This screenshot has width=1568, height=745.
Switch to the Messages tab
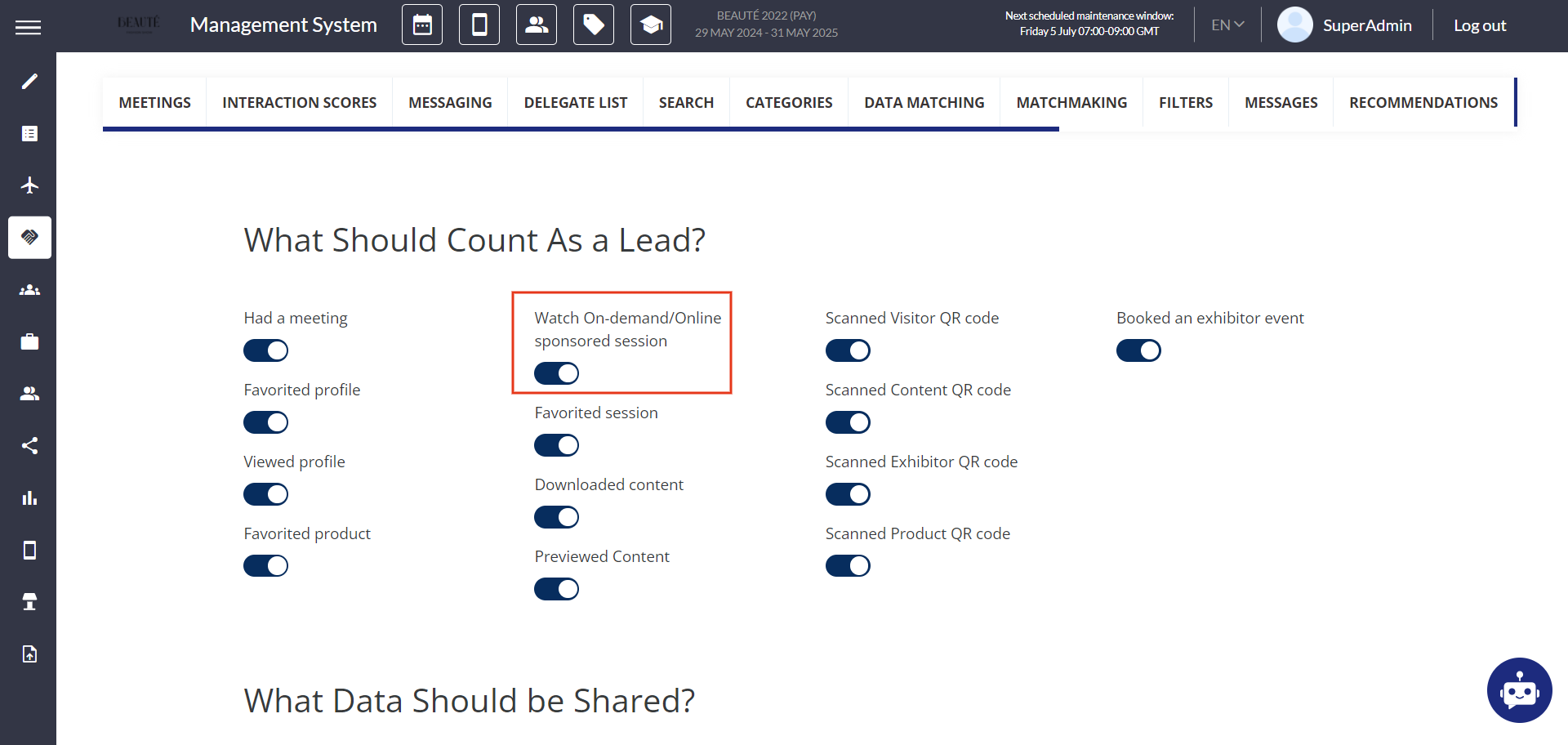tap(1281, 102)
